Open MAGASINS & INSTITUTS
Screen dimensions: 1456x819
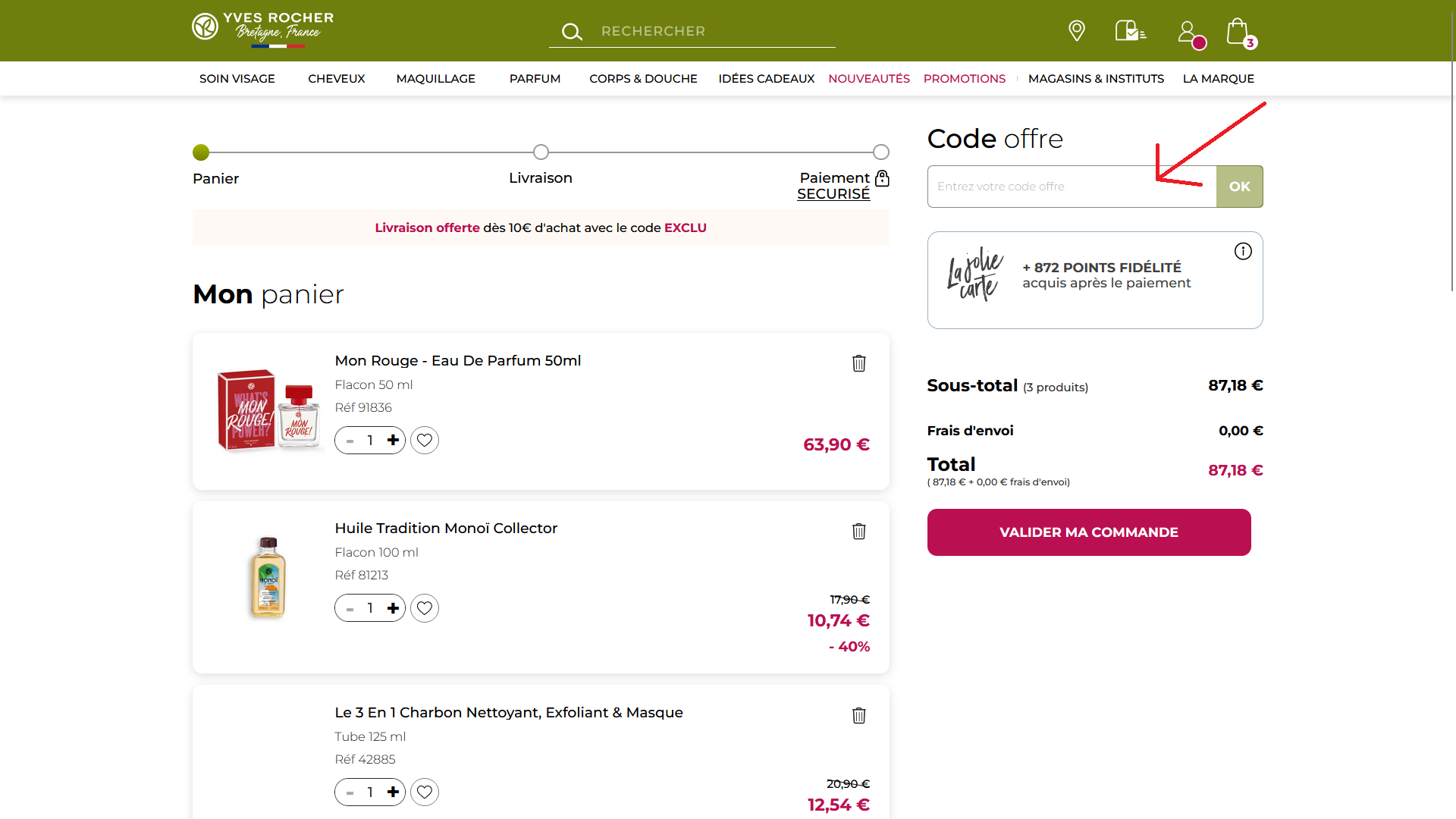click(x=1096, y=79)
